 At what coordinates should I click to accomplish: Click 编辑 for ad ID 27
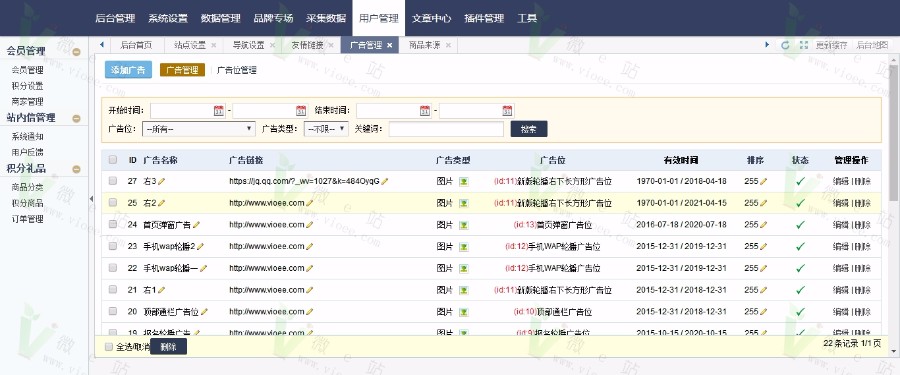841,181
